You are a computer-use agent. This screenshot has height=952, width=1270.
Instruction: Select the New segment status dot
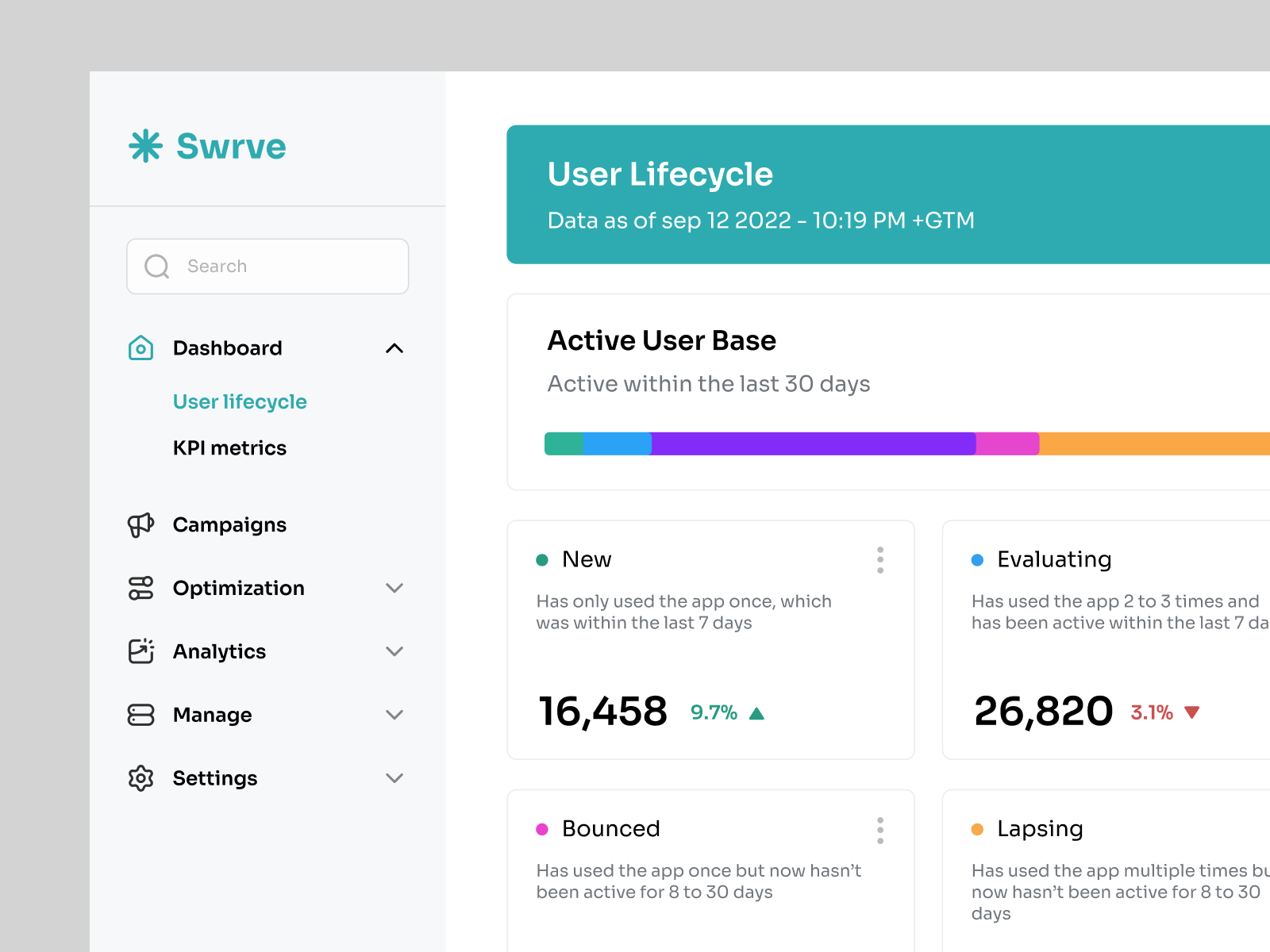[x=543, y=559]
